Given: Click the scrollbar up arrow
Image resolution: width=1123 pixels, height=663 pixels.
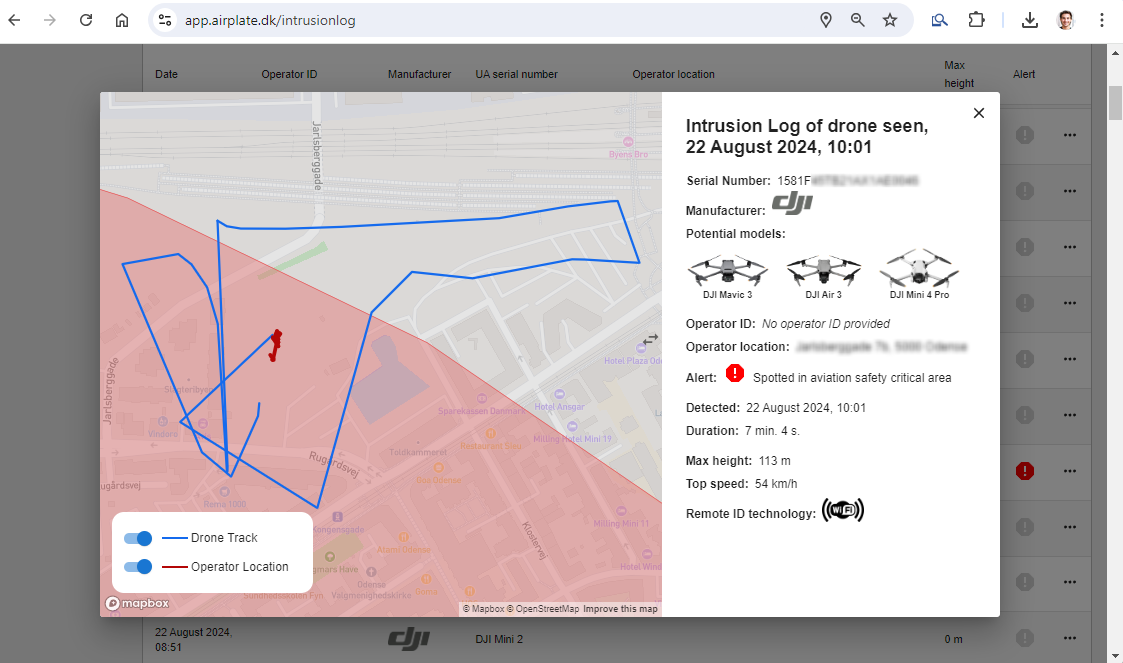Looking at the screenshot, I should [1115, 52].
